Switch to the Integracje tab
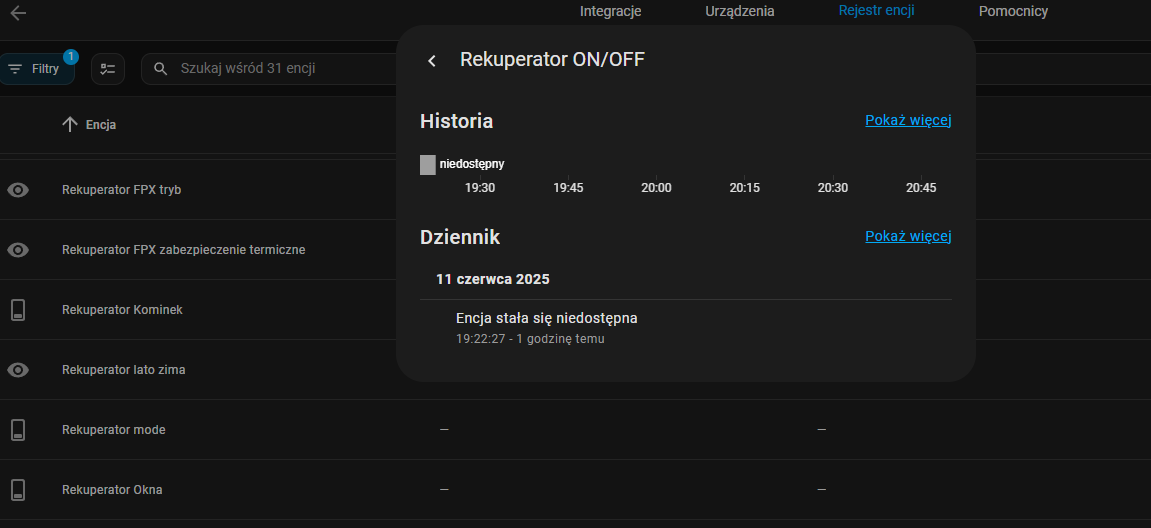Screen dimensions: 1151x528 610,12
